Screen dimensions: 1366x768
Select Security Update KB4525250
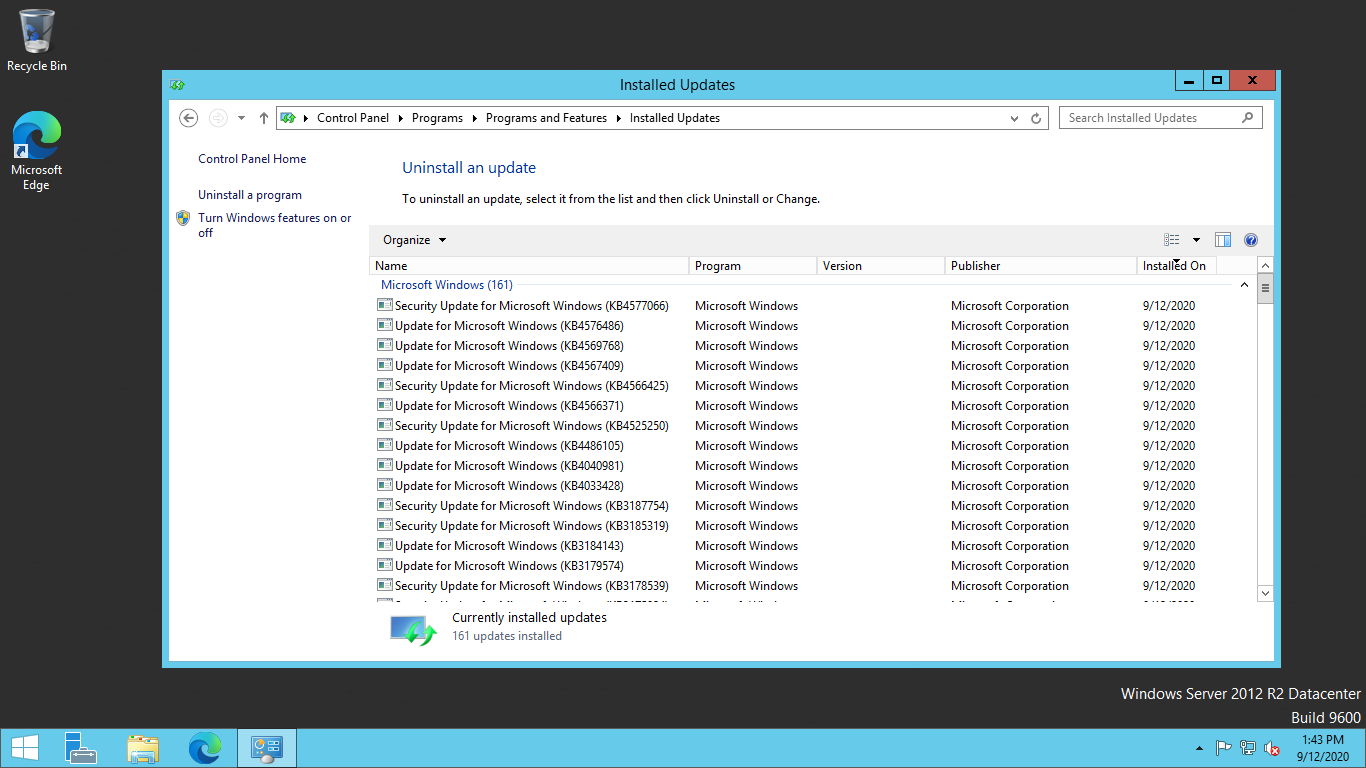pyautogui.click(x=812, y=426)
